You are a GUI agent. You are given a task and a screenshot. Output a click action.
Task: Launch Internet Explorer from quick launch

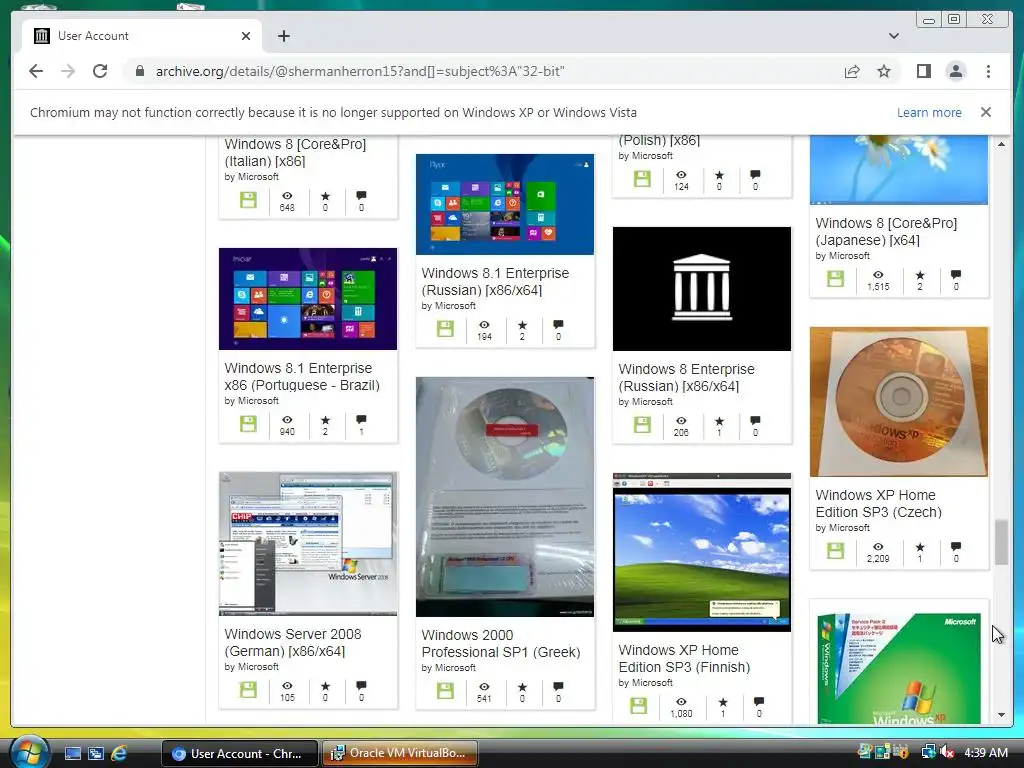coord(119,753)
